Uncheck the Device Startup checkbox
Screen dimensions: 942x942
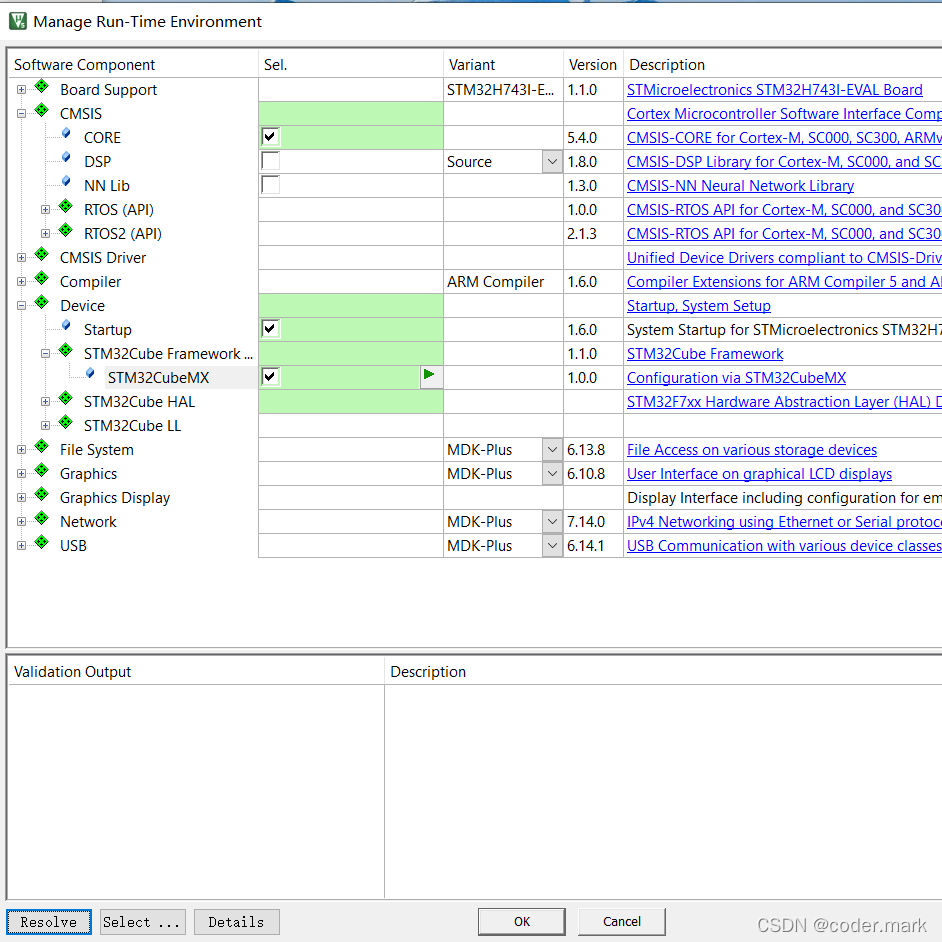(x=270, y=329)
